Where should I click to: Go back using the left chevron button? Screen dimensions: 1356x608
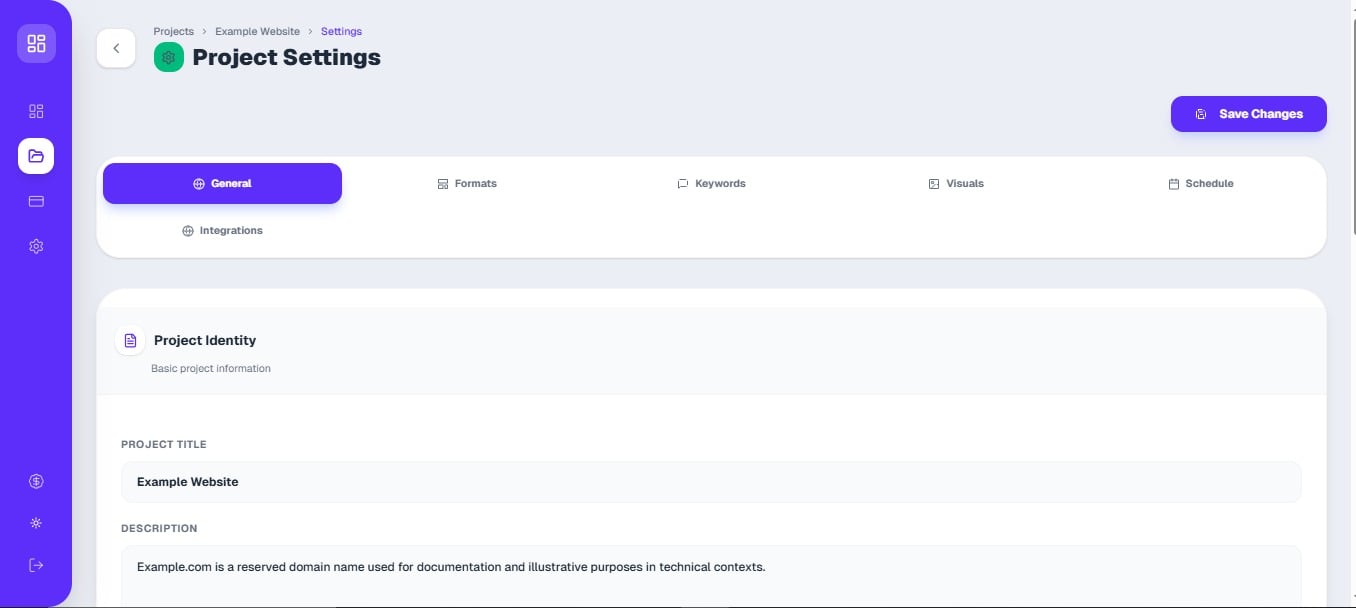tap(116, 48)
